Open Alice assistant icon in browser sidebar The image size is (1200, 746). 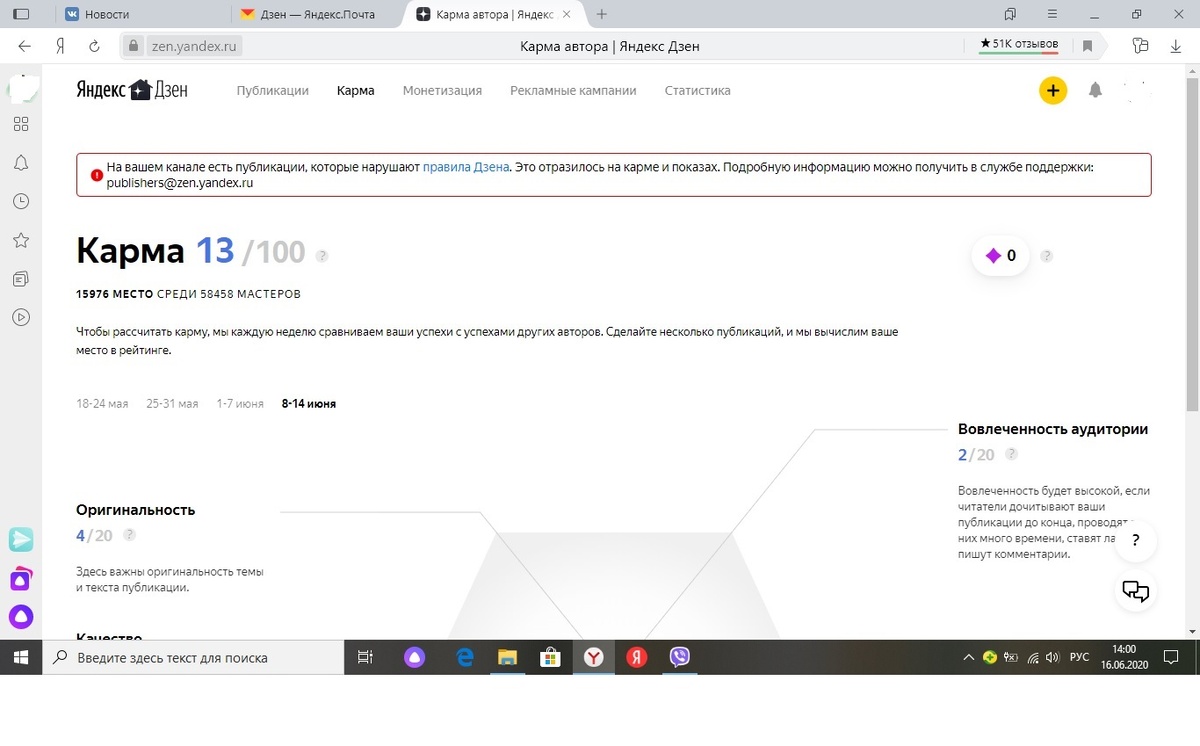(x=21, y=616)
